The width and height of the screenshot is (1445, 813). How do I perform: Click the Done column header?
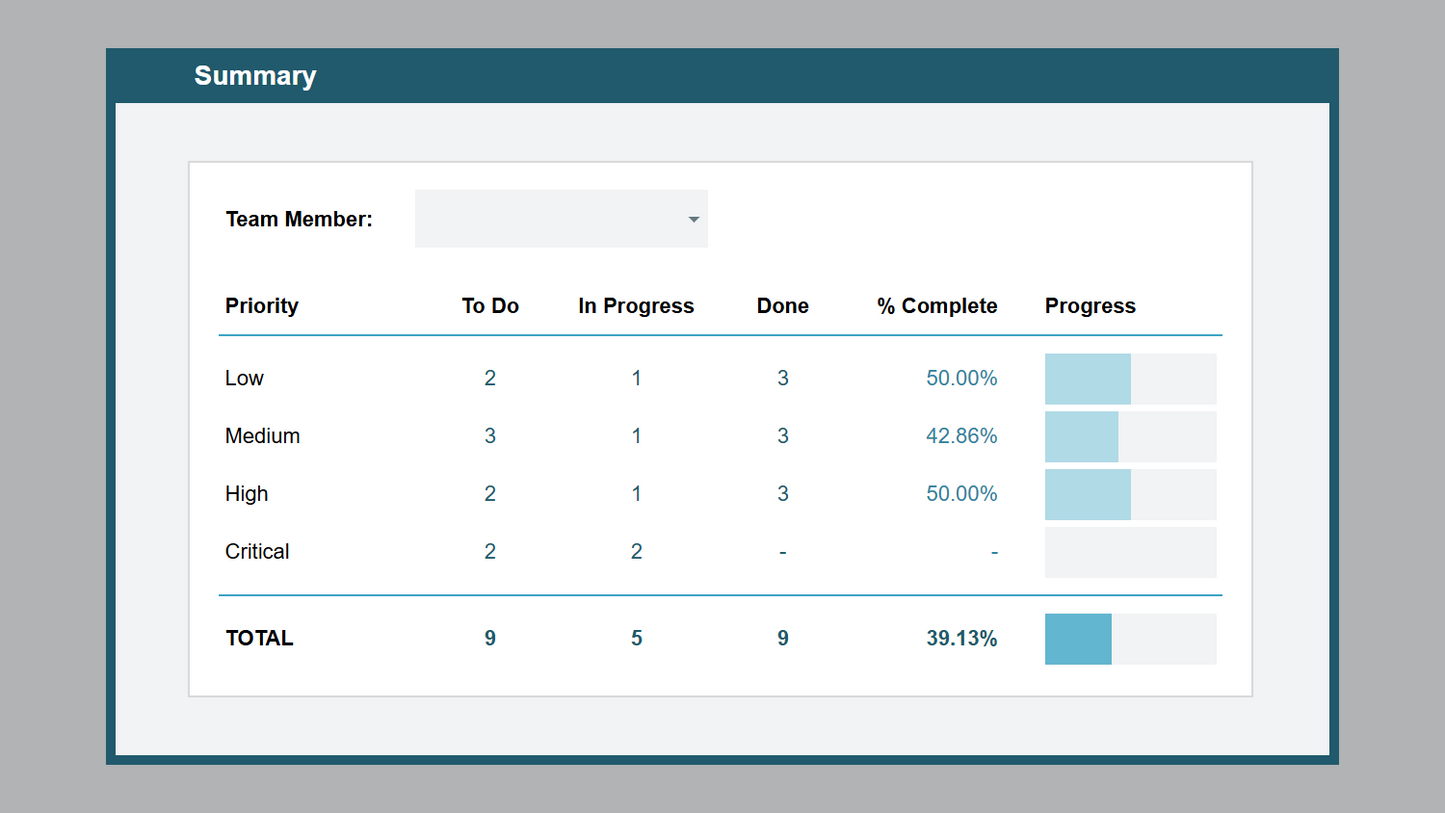[782, 306]
